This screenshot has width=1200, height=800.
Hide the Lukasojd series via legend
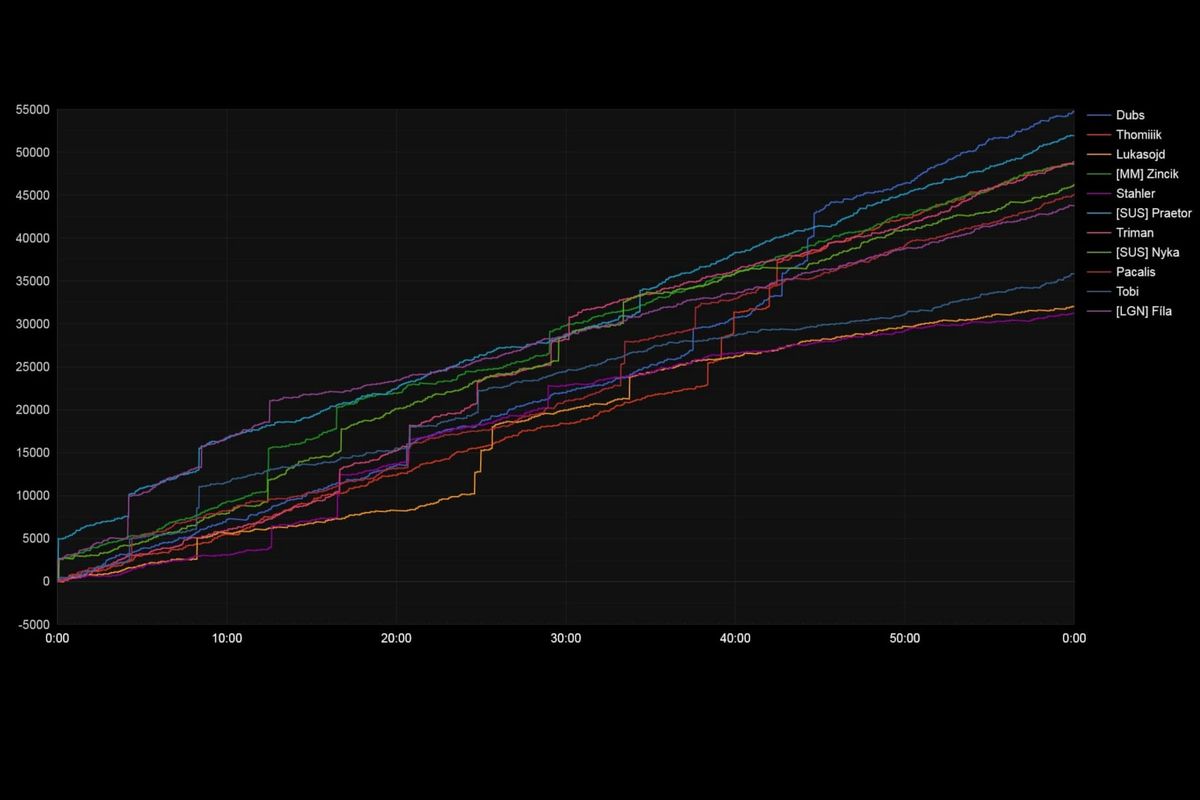tap(1126, 155)
